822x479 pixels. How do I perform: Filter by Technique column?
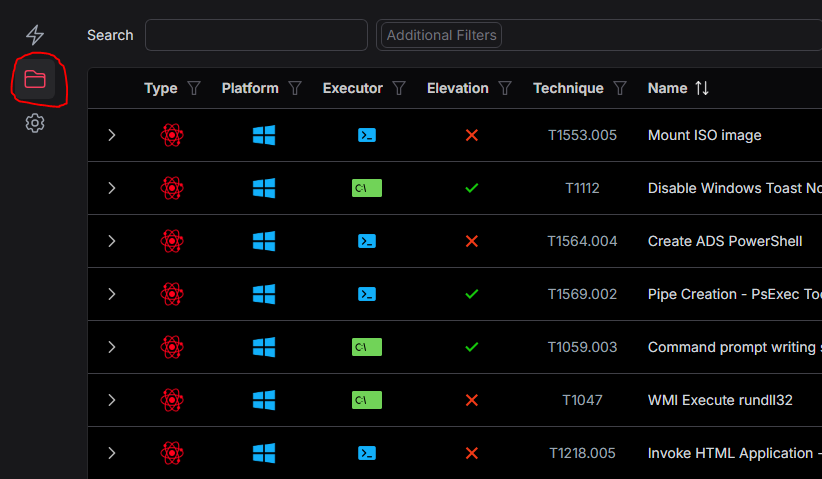point(620,88)
